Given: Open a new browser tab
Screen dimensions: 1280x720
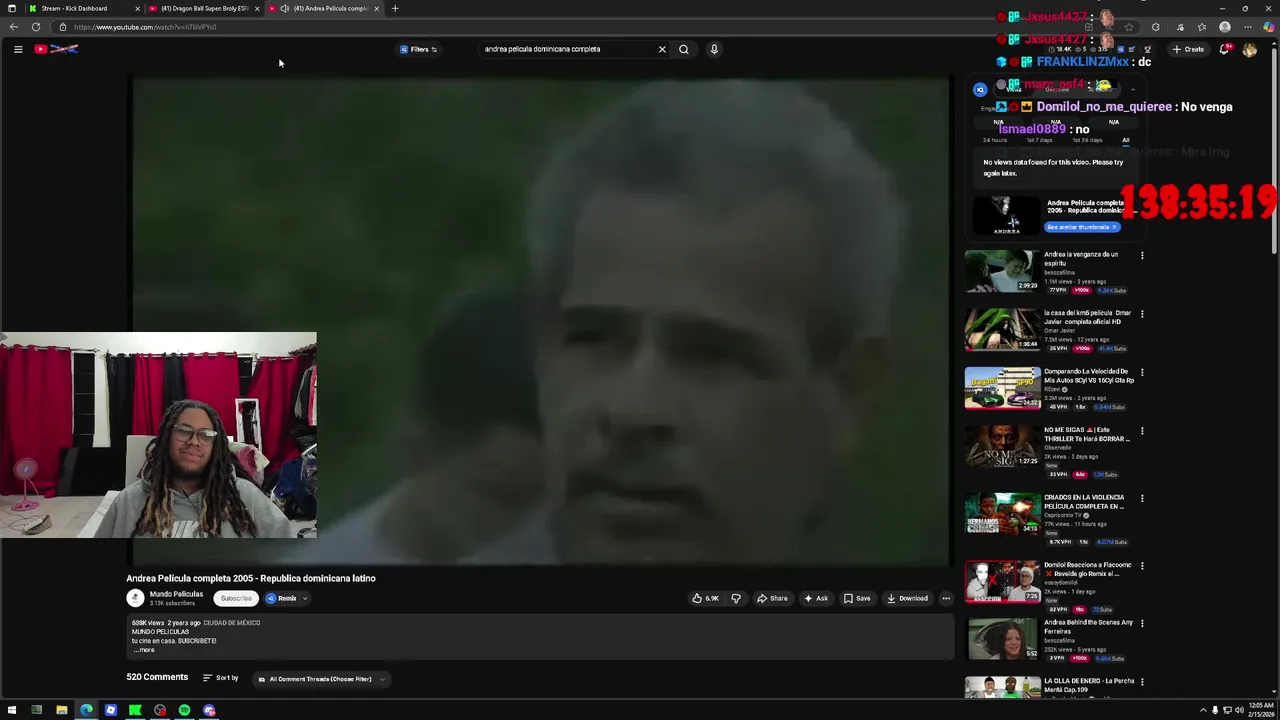Looking at the screenshot, I should [395, 8].
